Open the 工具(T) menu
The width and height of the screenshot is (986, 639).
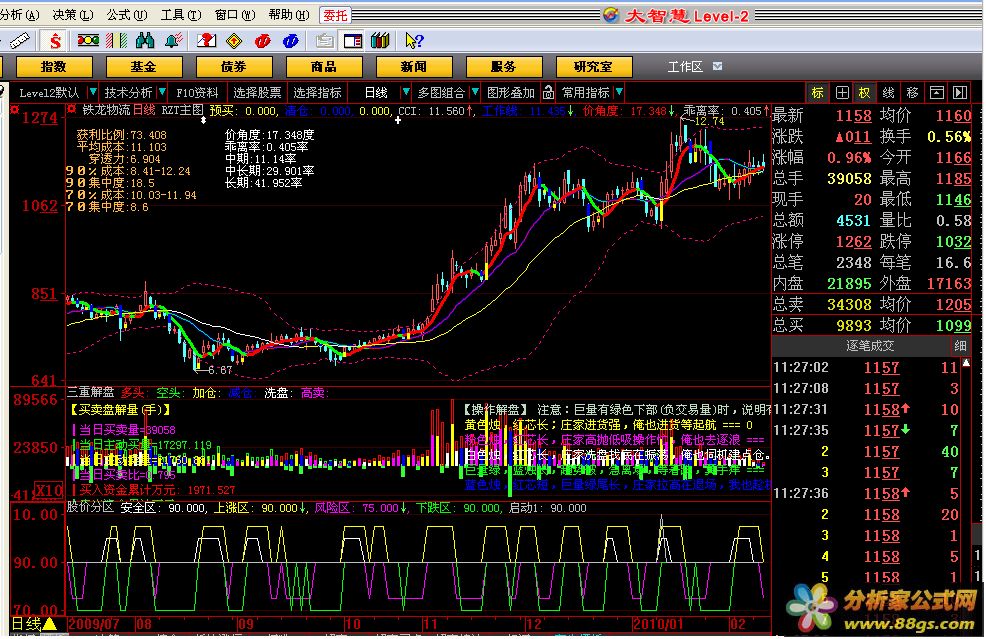181,14
